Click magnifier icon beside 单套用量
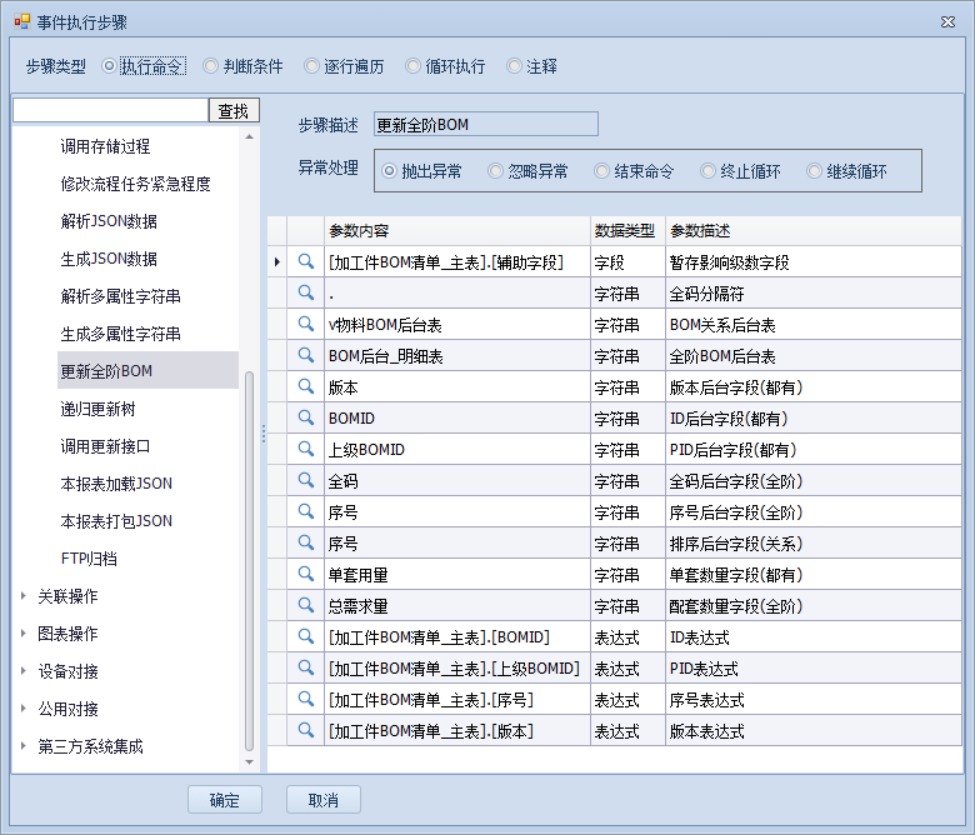975x835 pixels. click(306, 574)
